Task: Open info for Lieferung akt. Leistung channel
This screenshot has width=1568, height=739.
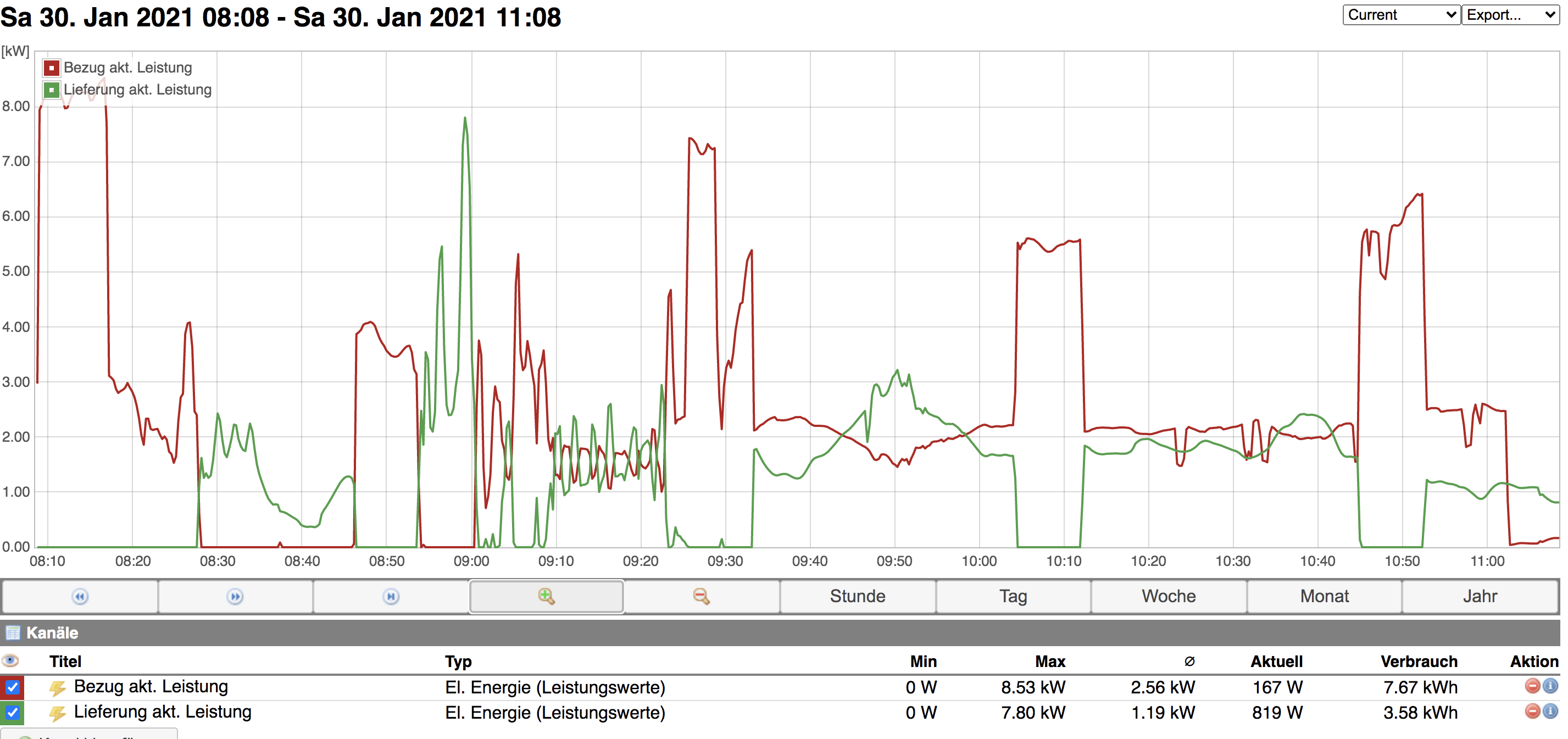Action: coord(1550,711)
